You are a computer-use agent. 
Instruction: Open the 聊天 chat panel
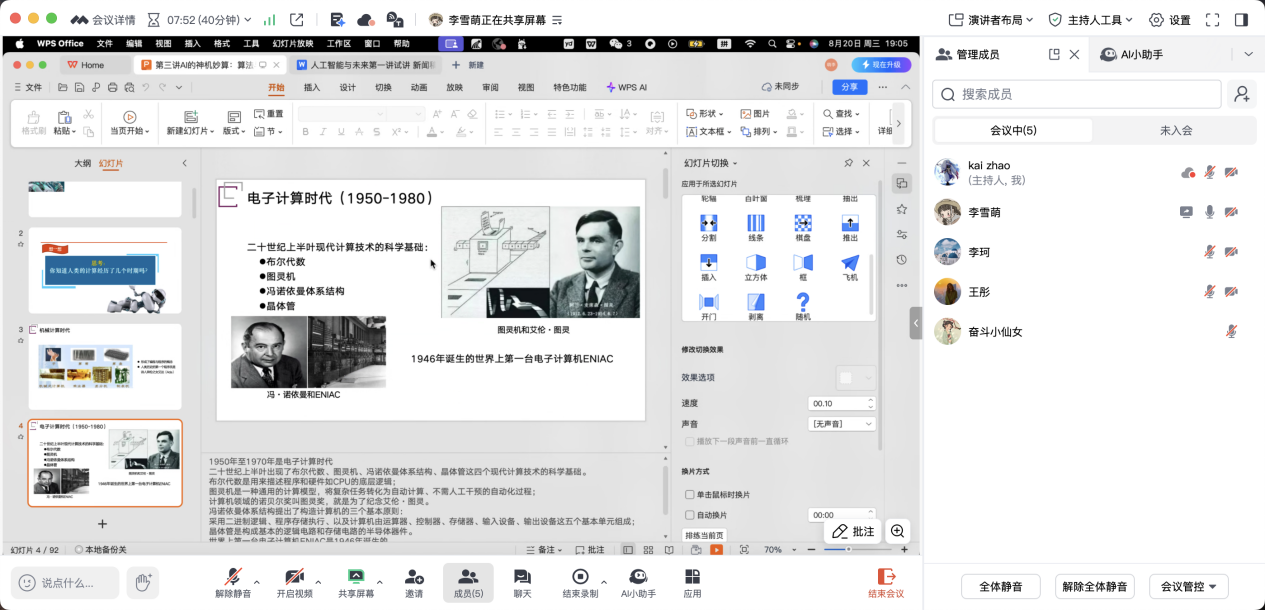click(x=522, y=577)
